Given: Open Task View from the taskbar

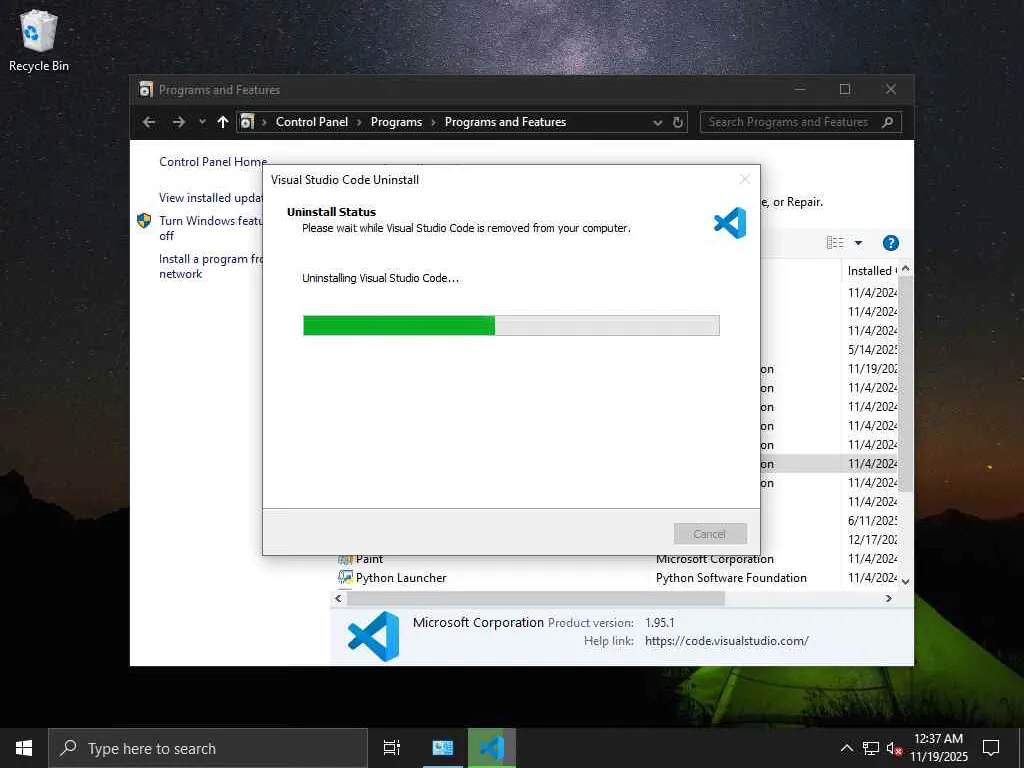Looking at the screenshot, I should click(392, 748).
